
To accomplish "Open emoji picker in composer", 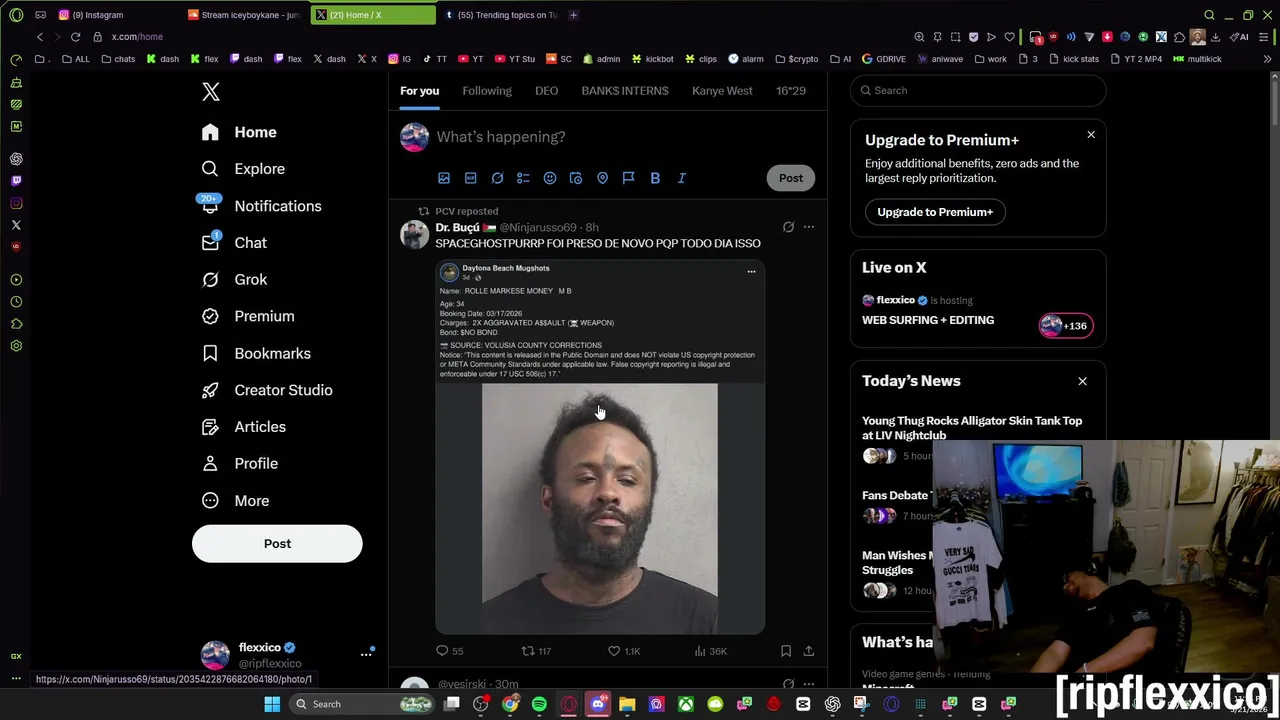I will click(x=550, y=178).
